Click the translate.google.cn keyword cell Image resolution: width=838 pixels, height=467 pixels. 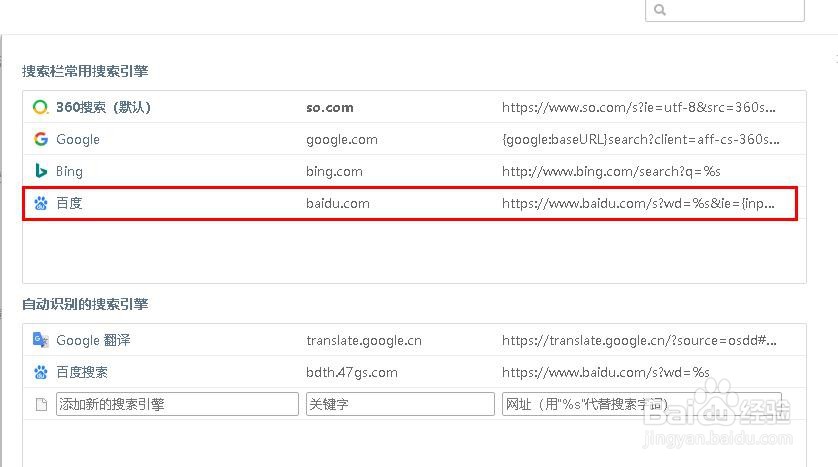pos(364,340)
